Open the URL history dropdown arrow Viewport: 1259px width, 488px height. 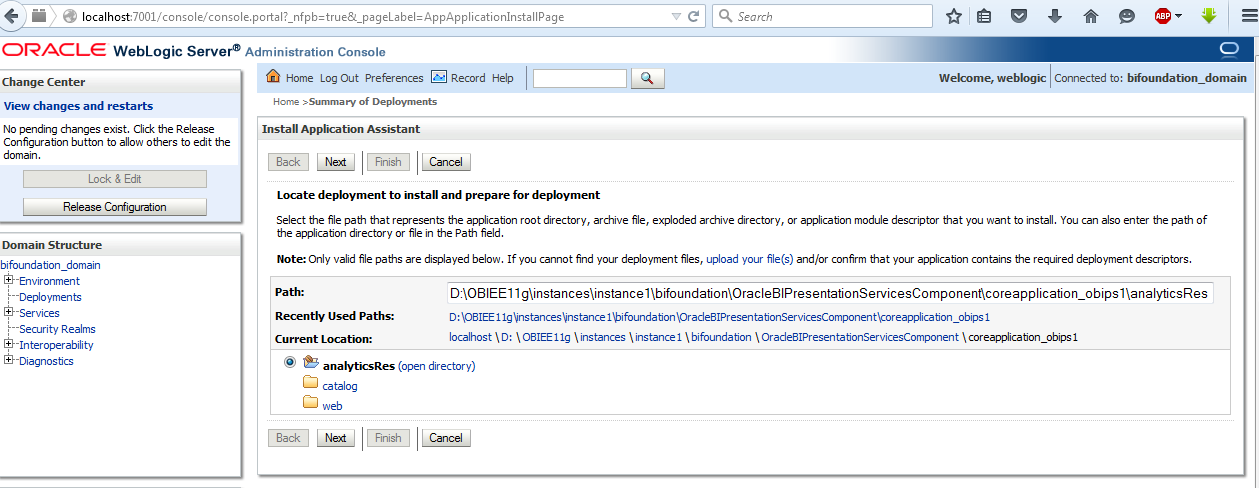(x=677, y=16)
